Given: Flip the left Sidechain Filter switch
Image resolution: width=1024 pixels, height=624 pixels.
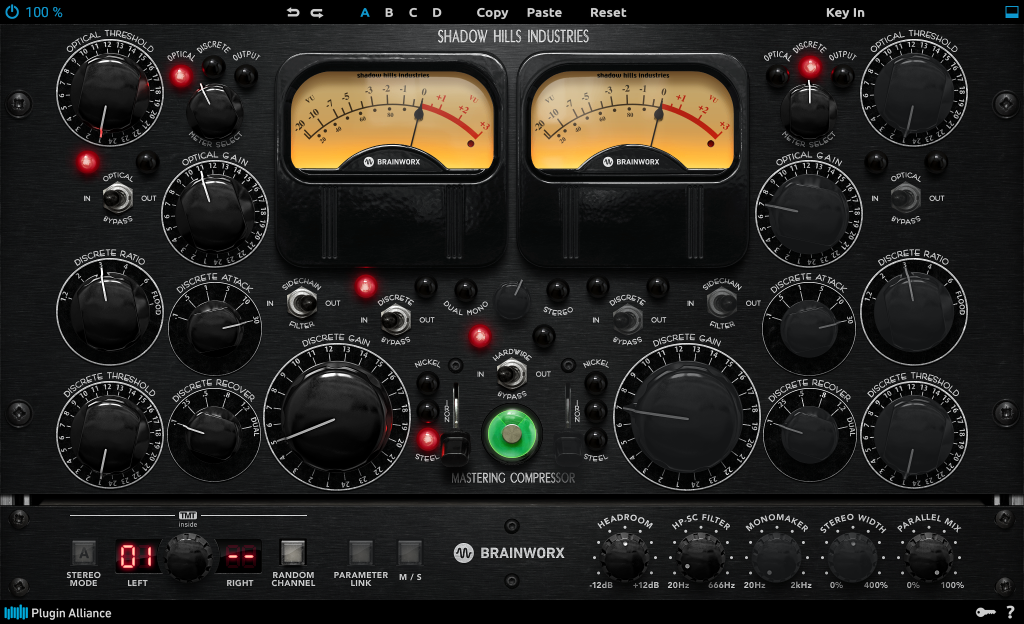Looking at the screenshot, I should (x=302, y=303).
